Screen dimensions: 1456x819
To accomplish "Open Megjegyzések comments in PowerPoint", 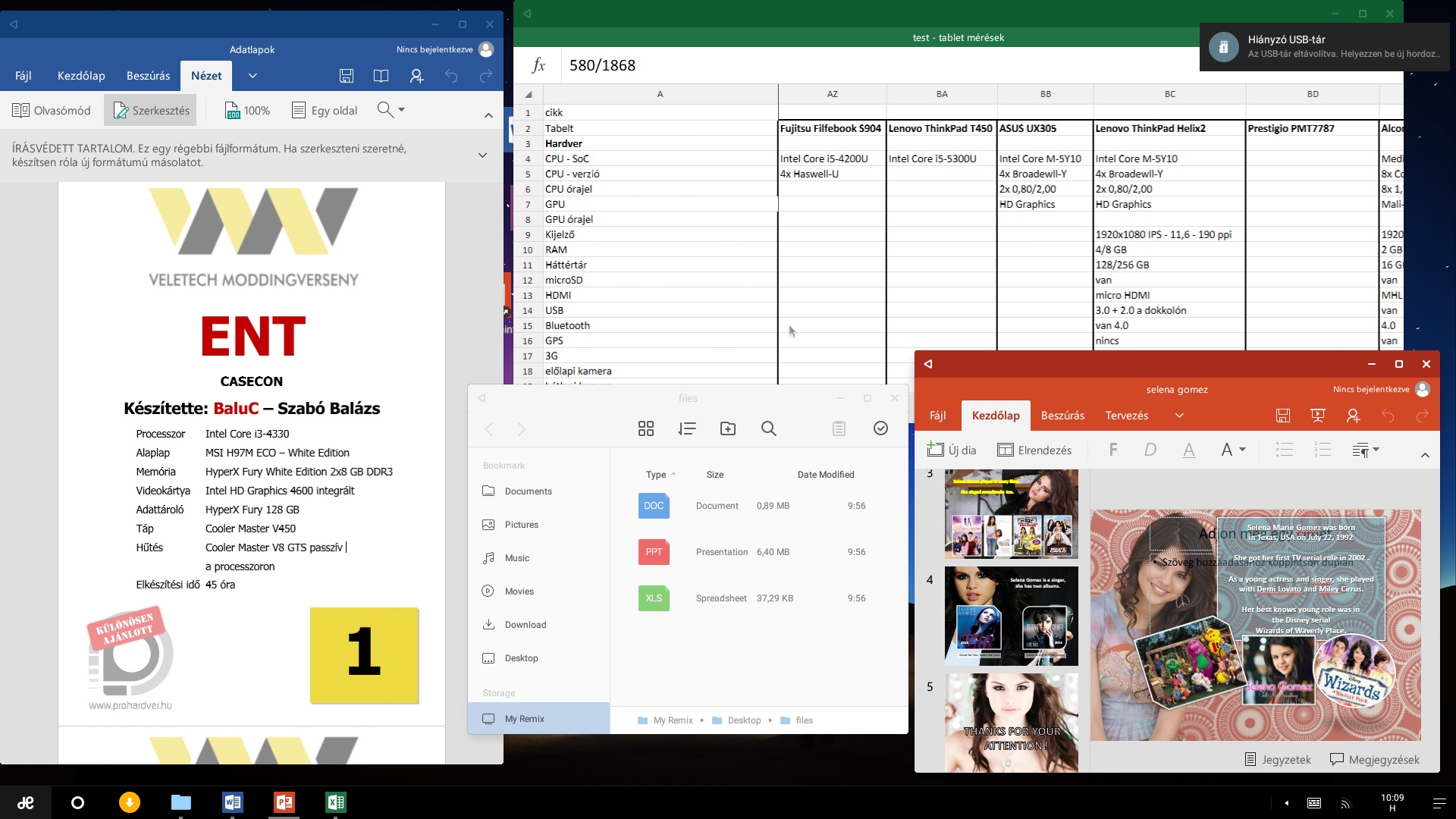I will coord(1375,759).
